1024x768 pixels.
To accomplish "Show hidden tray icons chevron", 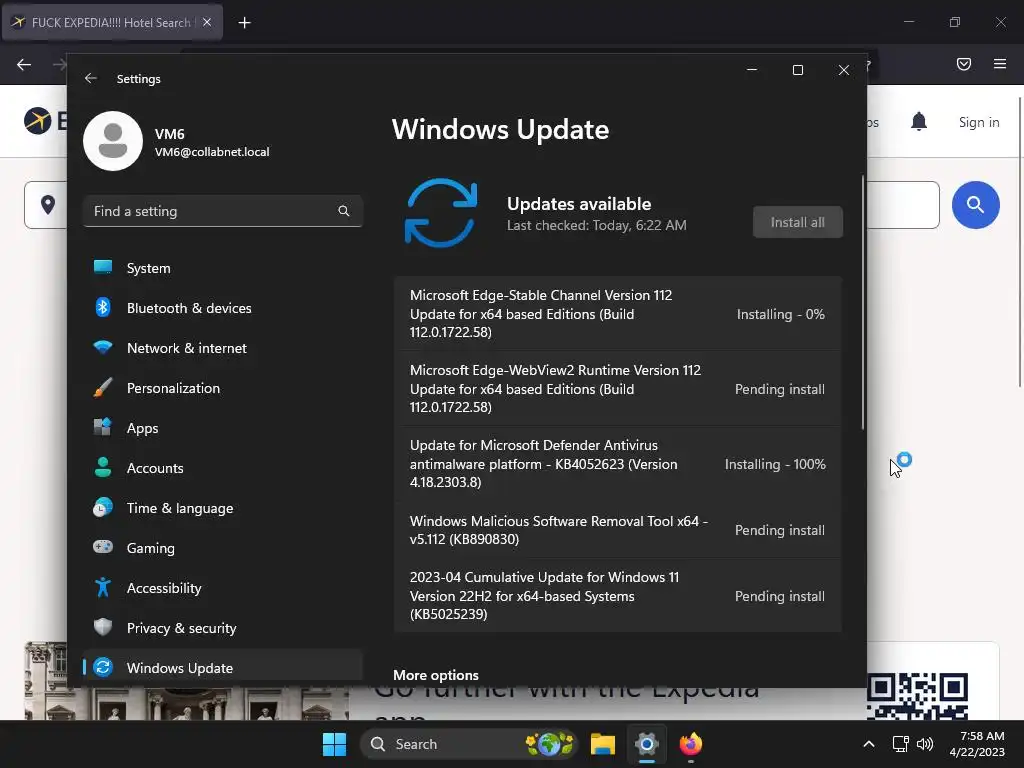I will tap(869, 744).
